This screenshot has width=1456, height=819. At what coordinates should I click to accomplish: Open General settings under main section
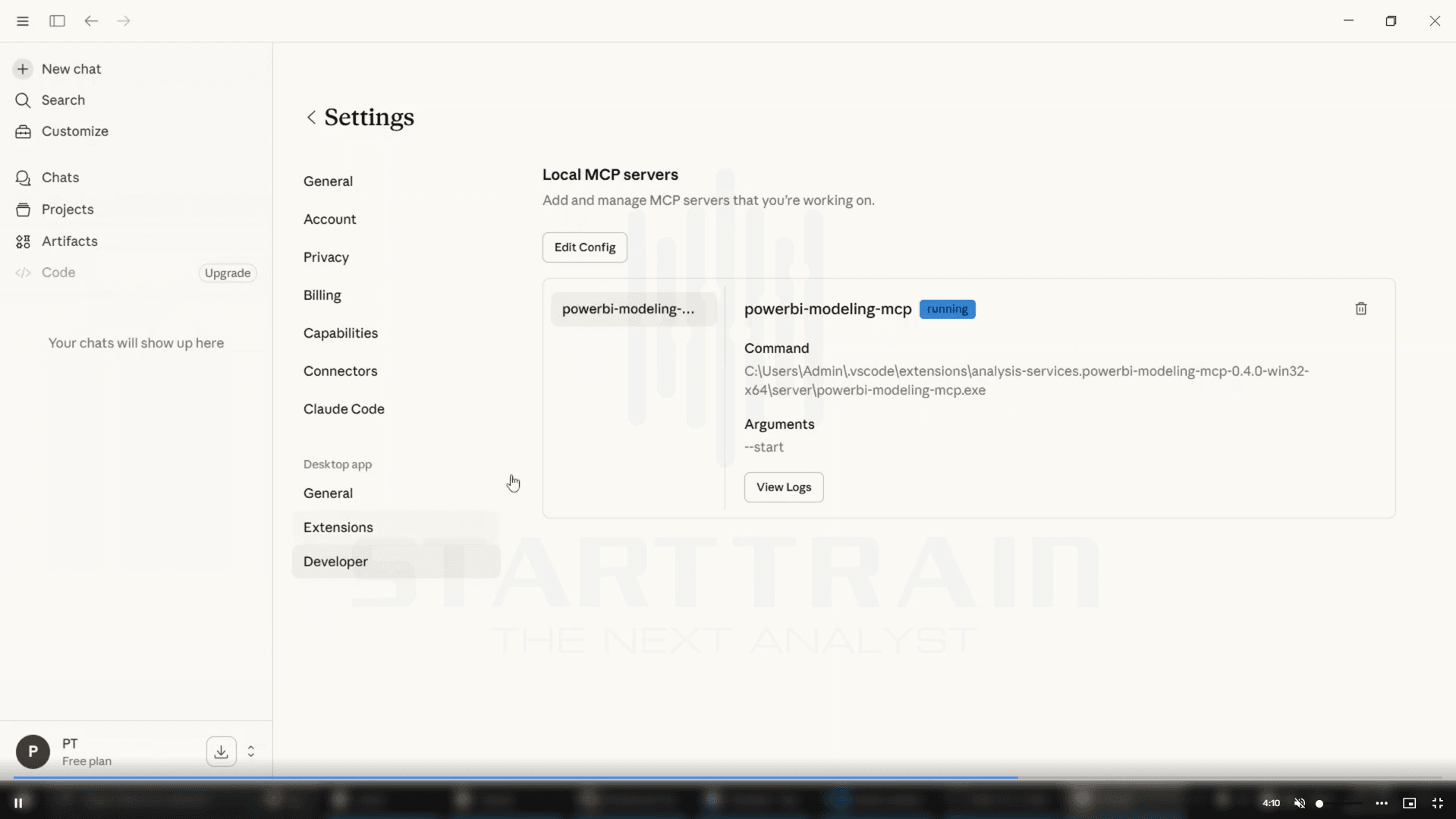(328, 181)
